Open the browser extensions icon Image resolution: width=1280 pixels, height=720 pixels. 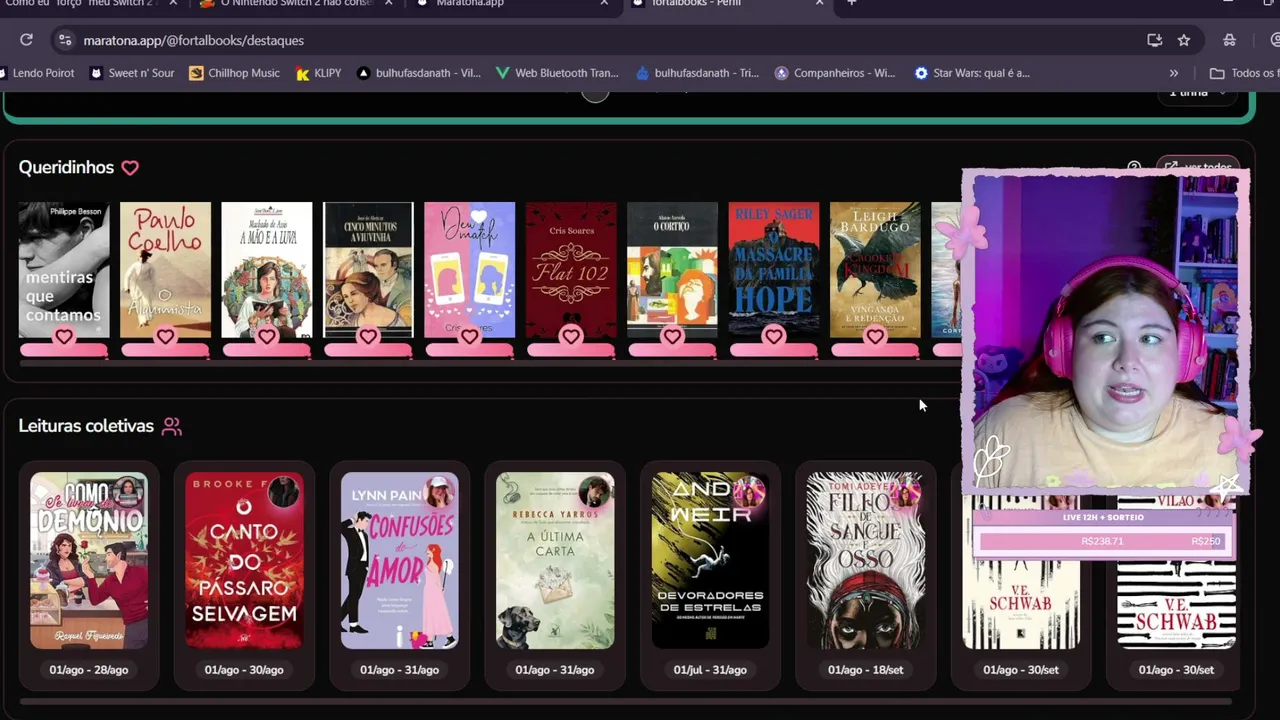point(1230,40)
